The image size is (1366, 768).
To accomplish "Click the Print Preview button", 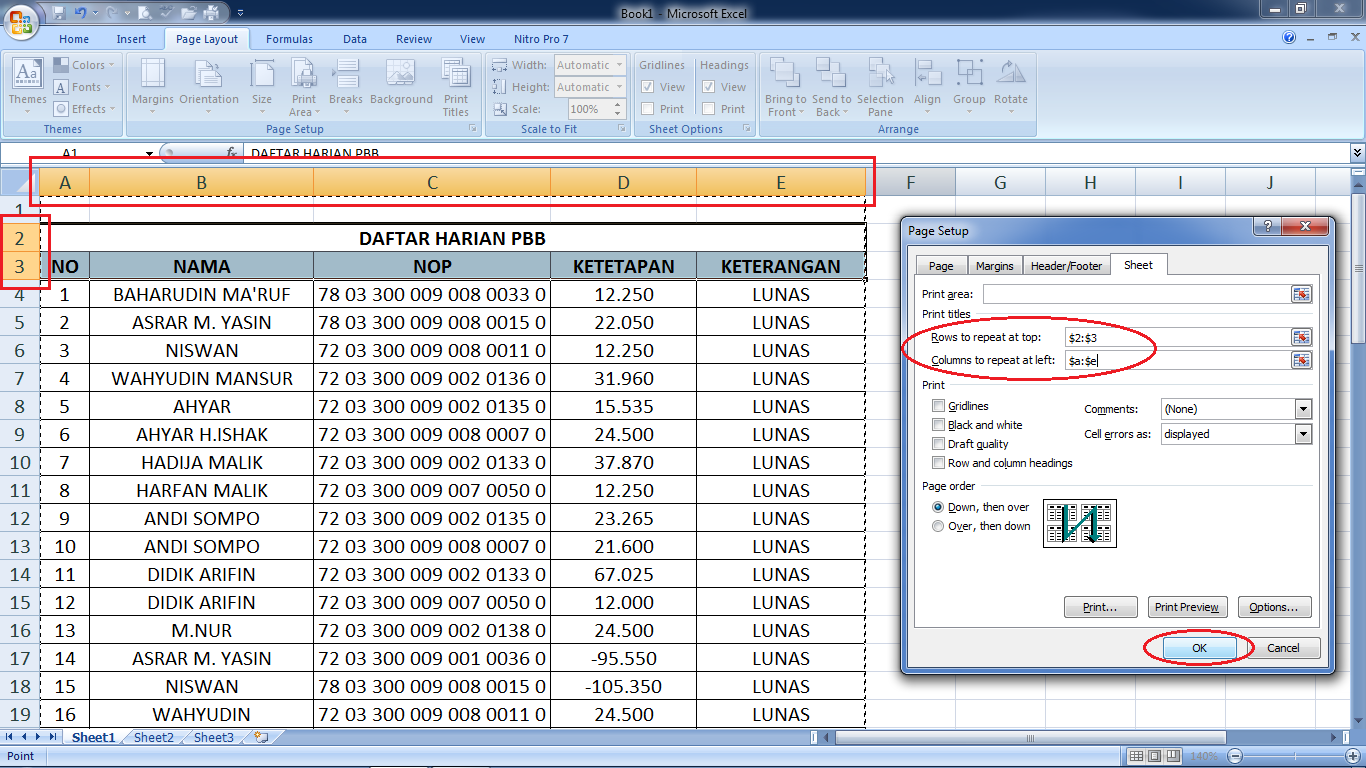I will point(1187,607).
